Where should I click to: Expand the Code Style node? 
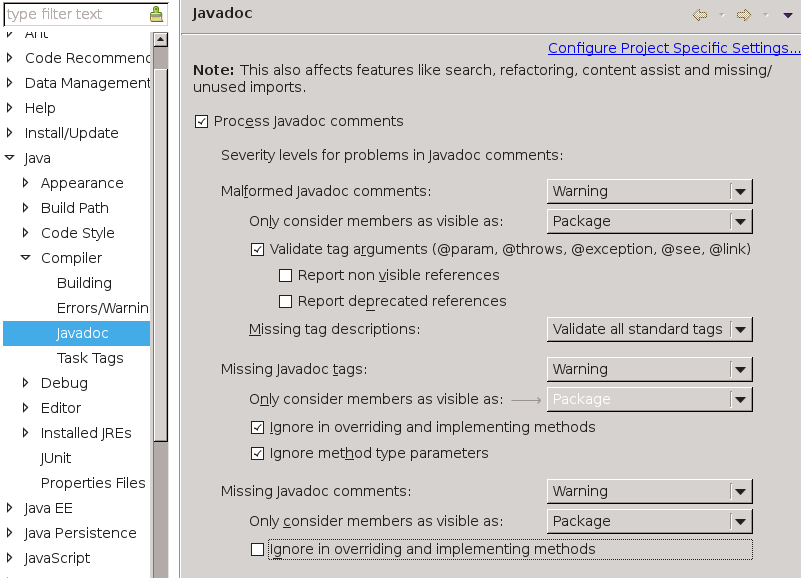point(26,233)
